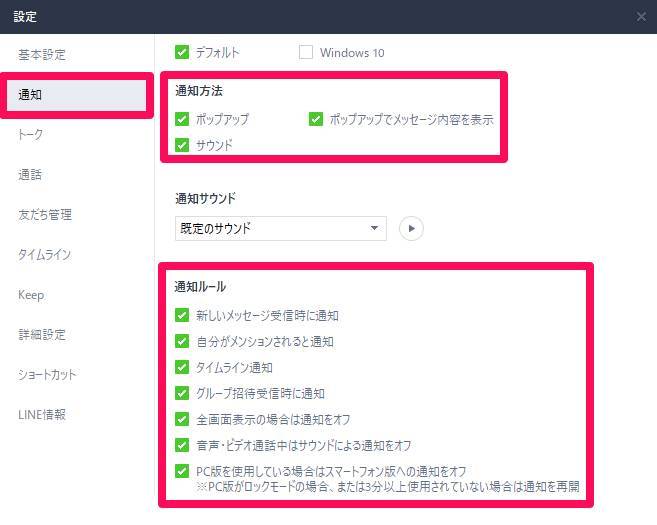The height and width of the screenshot is (525, 657).
Task: Toggle 全画面表示の場合は通知をオフ checkbox
Action: (182, 419)
